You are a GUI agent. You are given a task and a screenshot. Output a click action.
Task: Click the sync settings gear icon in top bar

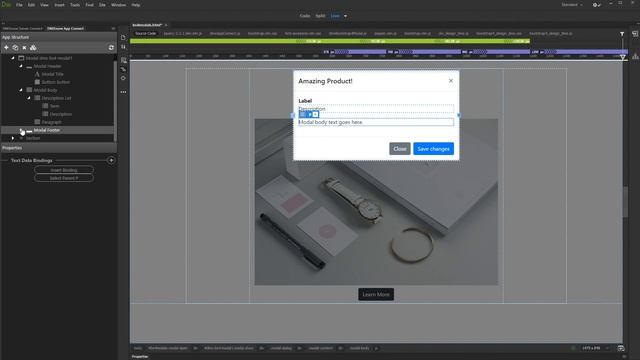click(x=596, y=5)
